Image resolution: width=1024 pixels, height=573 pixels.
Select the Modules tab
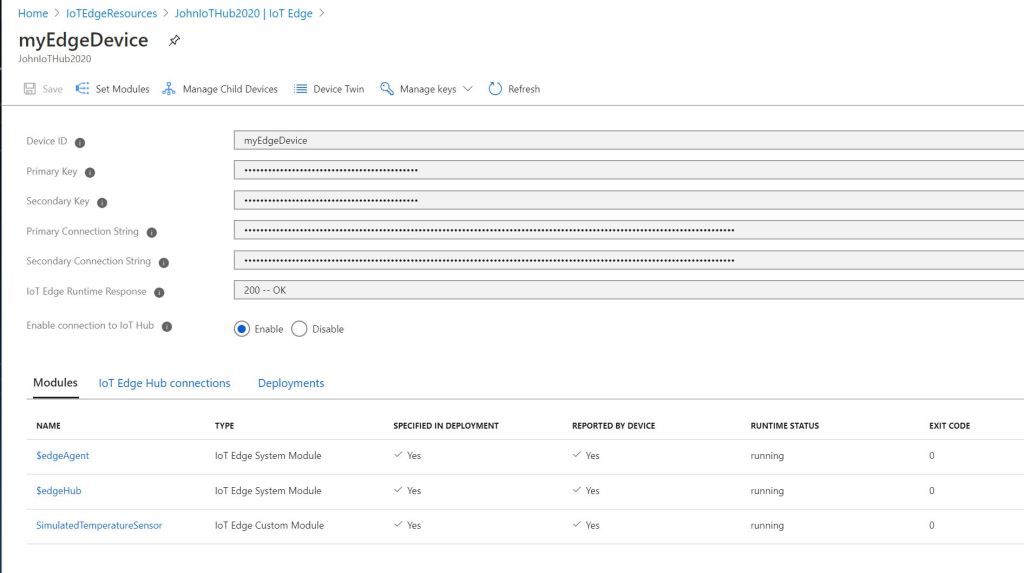55,383
